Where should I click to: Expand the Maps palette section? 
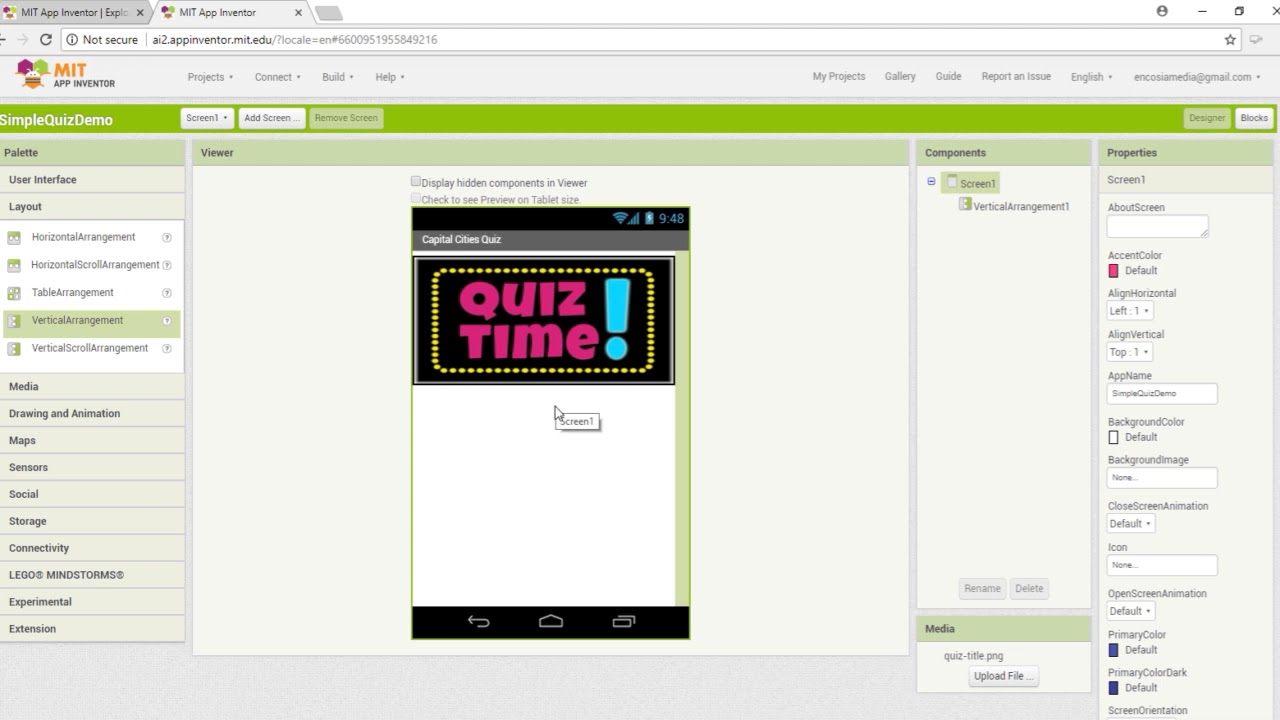(92, 441)
